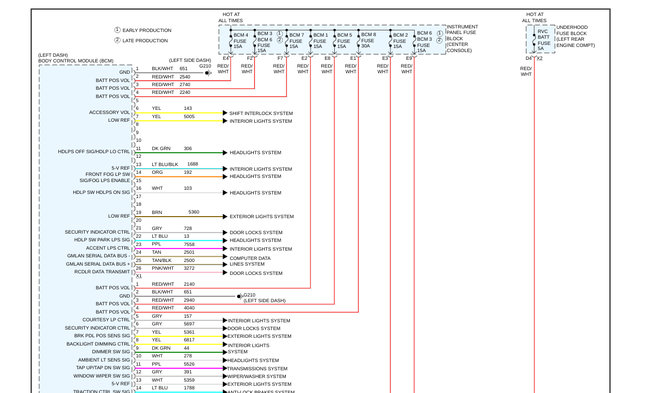Screen dimensions: 650x393
Task: Click connector terminal label E2
Action: click(304, 58)
